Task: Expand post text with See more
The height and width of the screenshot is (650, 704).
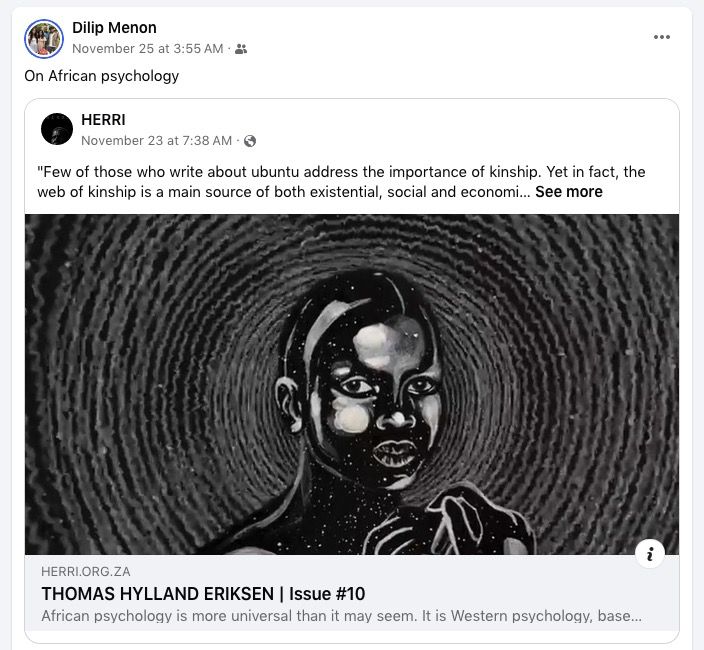Action: coord(568,192)
